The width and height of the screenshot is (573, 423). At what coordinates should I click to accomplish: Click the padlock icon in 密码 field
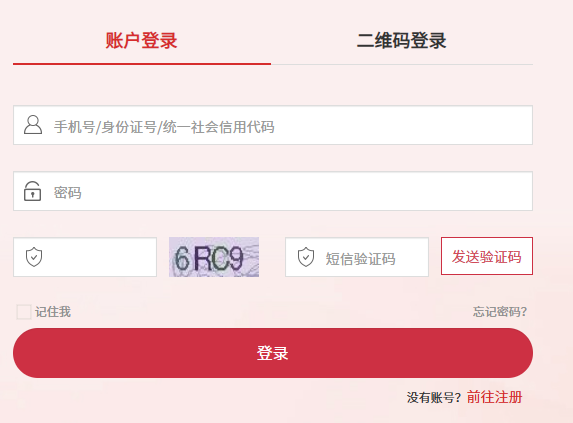click(33, 191)
